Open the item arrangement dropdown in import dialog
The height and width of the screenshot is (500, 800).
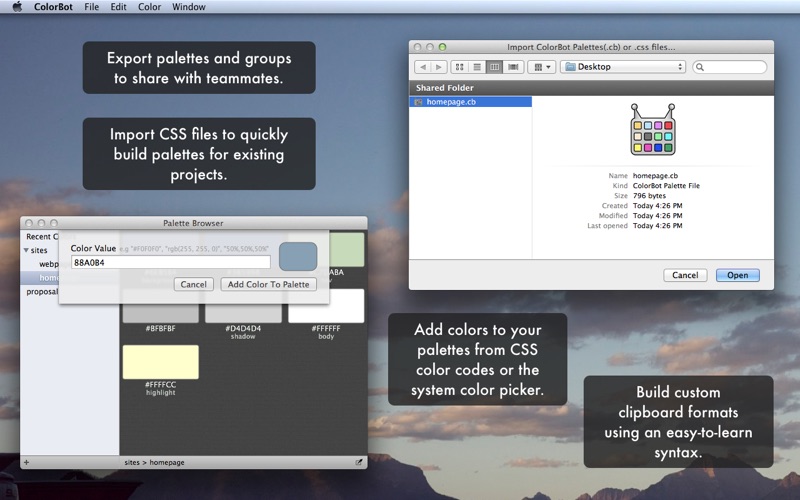541,67
